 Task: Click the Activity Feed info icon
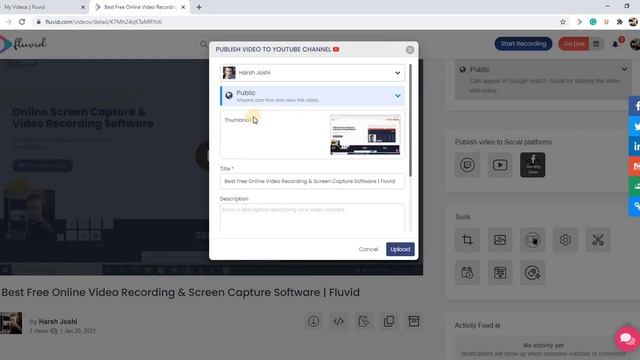[497, 326]
